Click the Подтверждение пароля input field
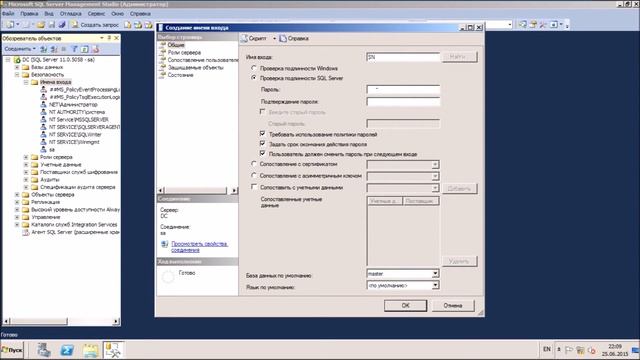The image size is (640, 360). click(403, 101)
